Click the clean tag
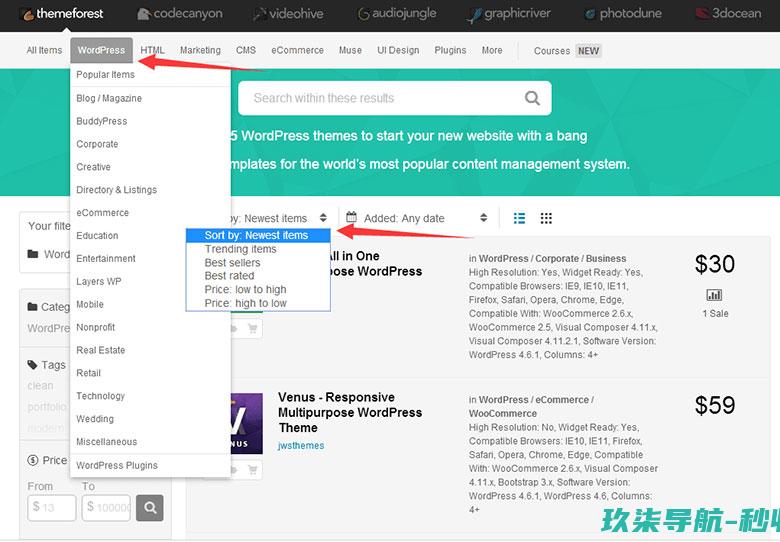 click(40, 386)
